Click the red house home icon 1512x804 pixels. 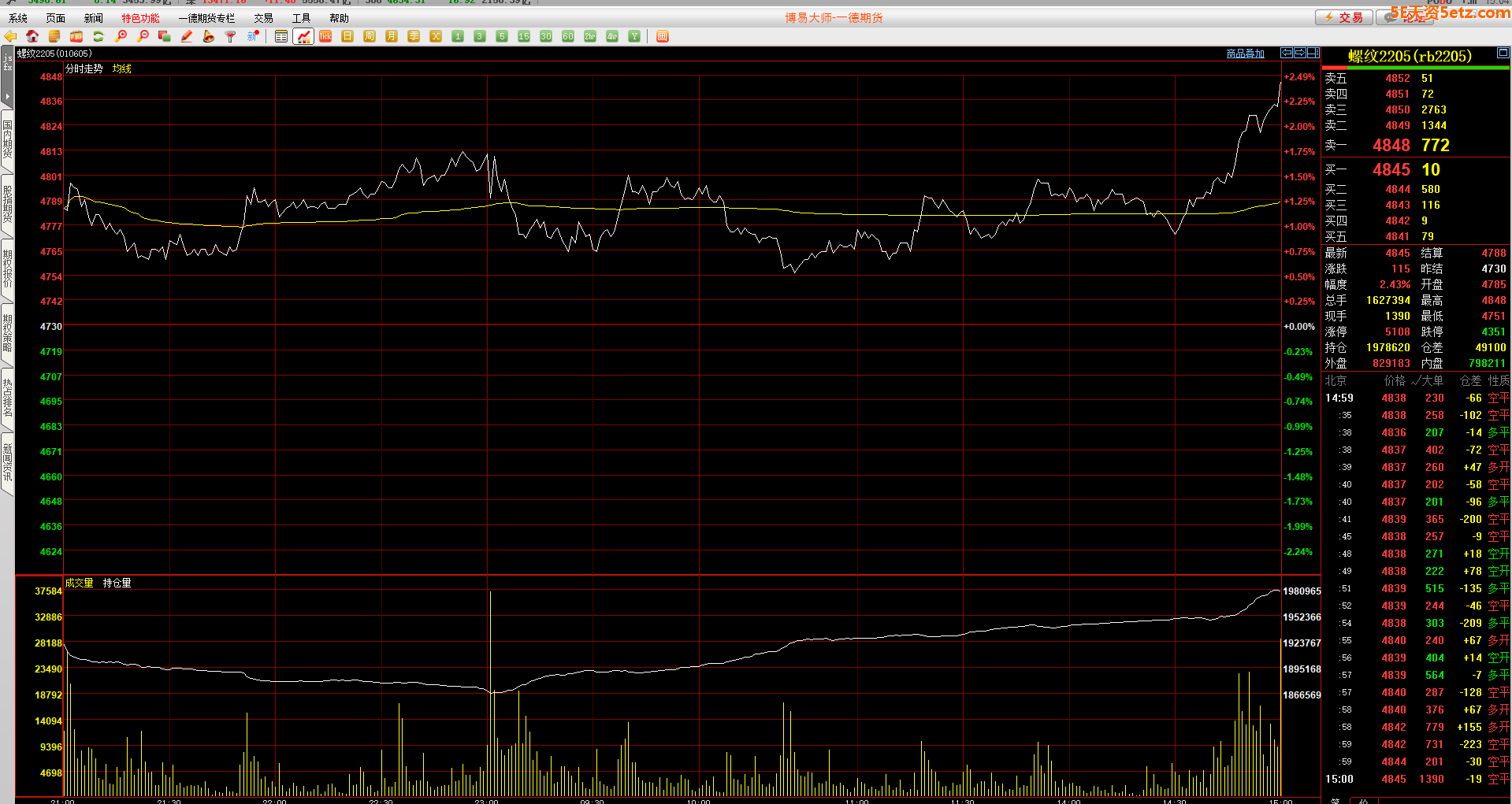pyautogui.click(x=32, y=36)
